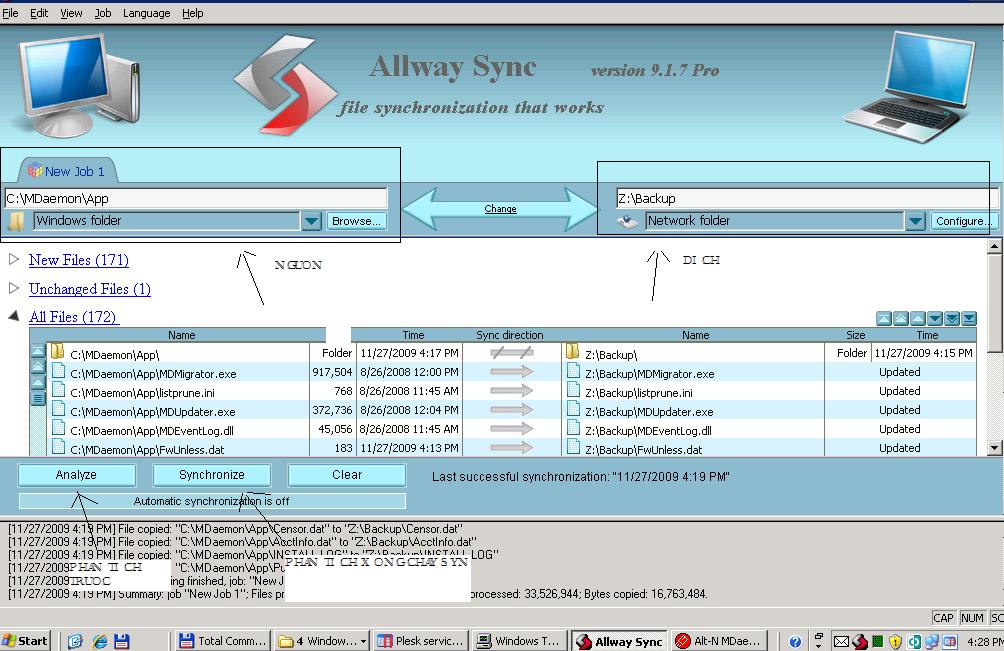Click the Sync direction column header
1004x651 pixels.
[x=510, y=335]
